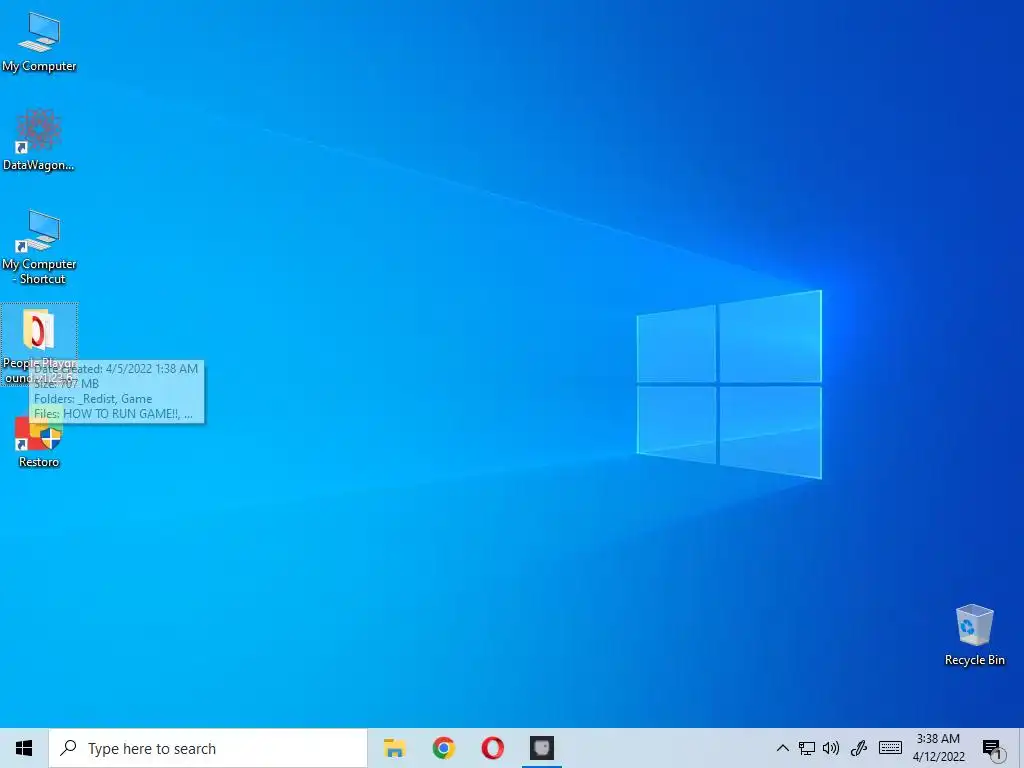Viewport: 1024px width, 768px height.
Task: Open the Windows Start menu
Action: tap(24, 748)
